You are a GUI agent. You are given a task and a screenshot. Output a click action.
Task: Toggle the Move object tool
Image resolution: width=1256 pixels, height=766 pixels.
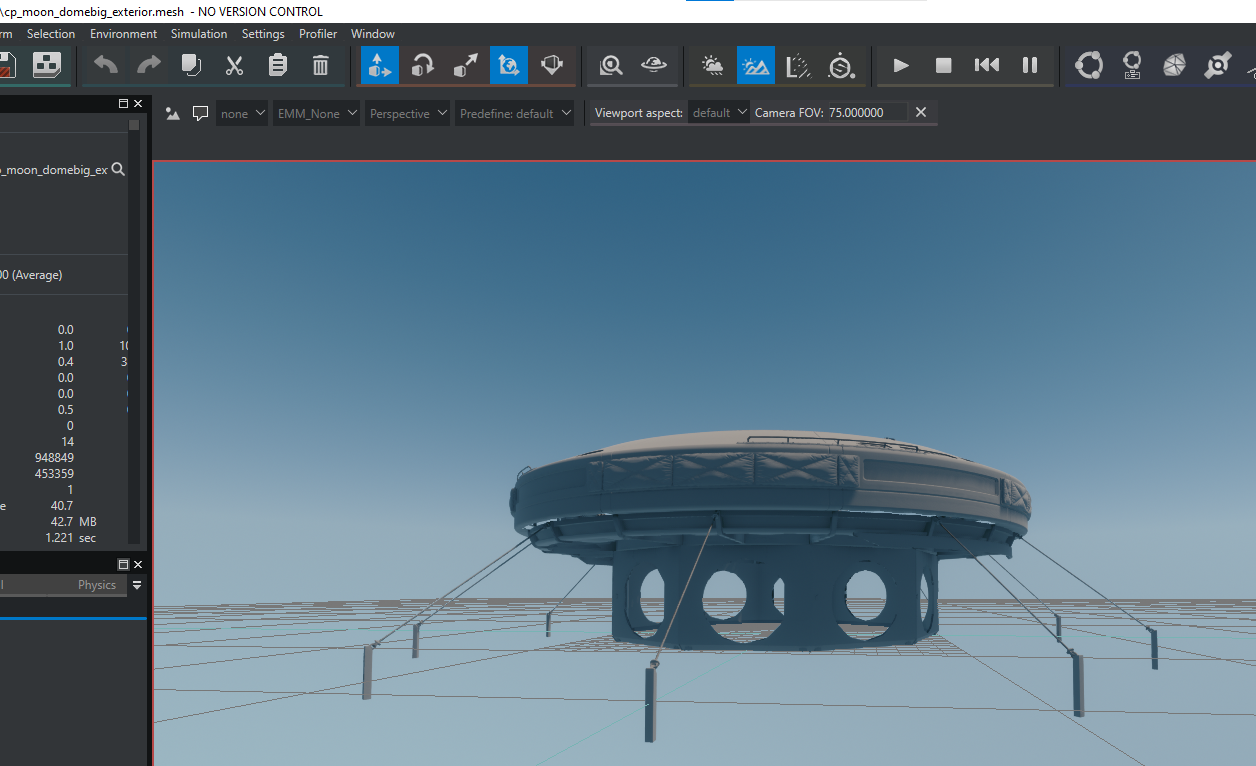coord(380,66)
